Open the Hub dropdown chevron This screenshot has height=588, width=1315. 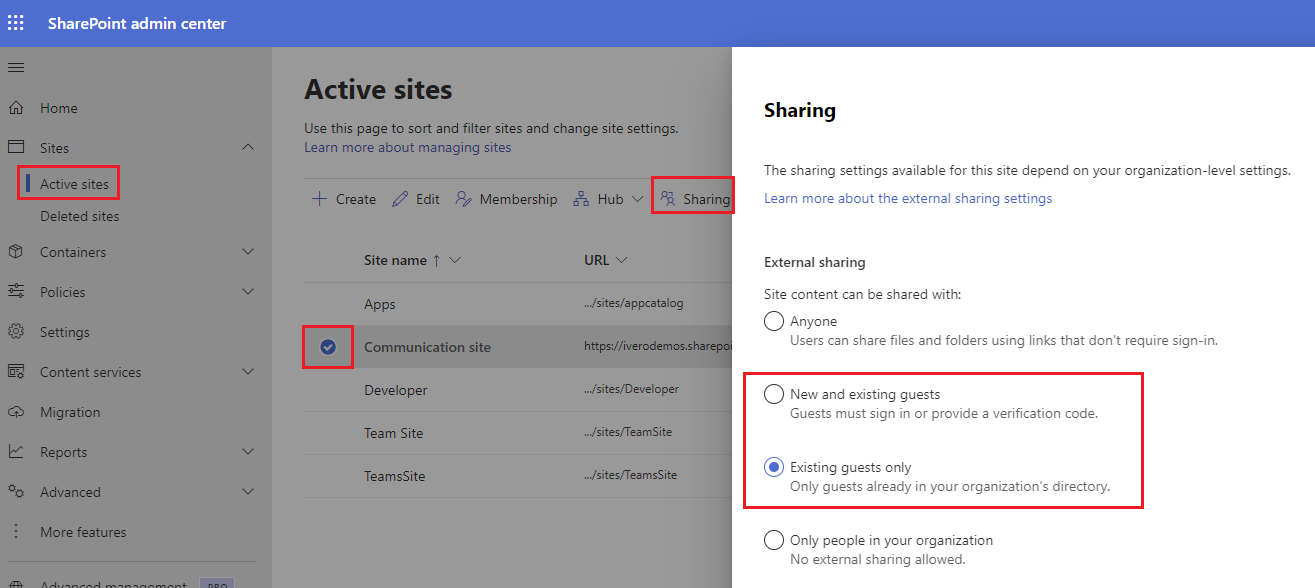pyautogui.click(x=637, y=199)
